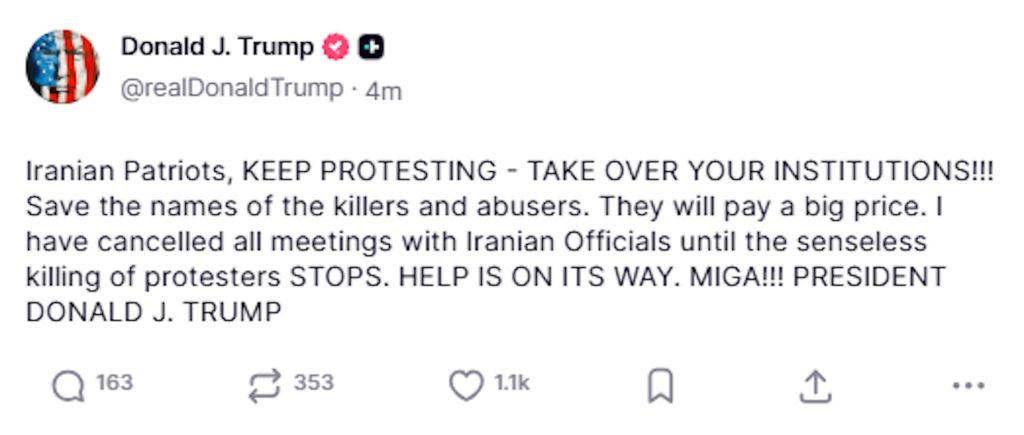Open the three-dot more options menu
The width and height of the screenshot is (1024, 435).
[968, 386]
